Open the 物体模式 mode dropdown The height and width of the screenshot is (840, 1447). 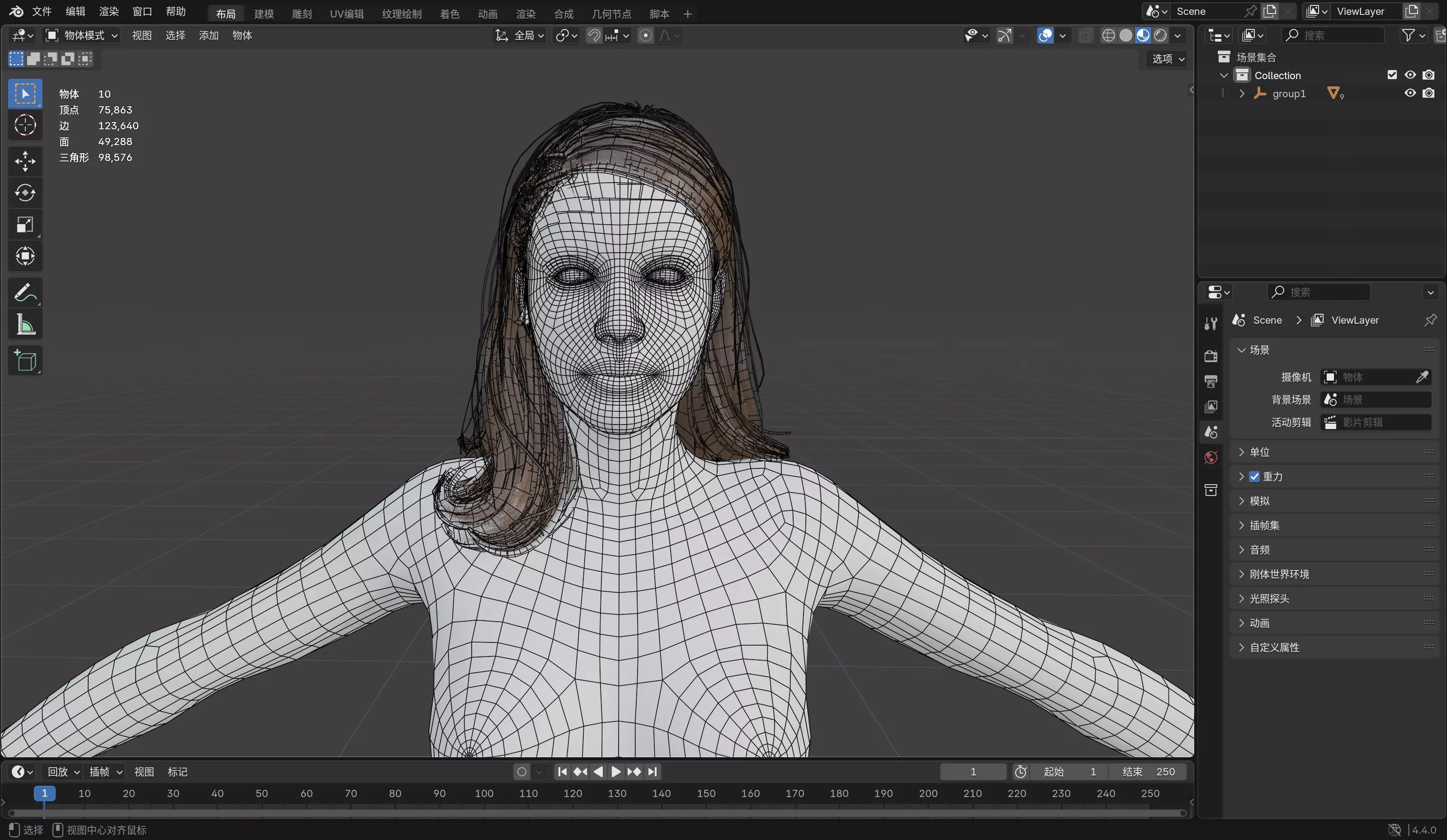[81, 36]
